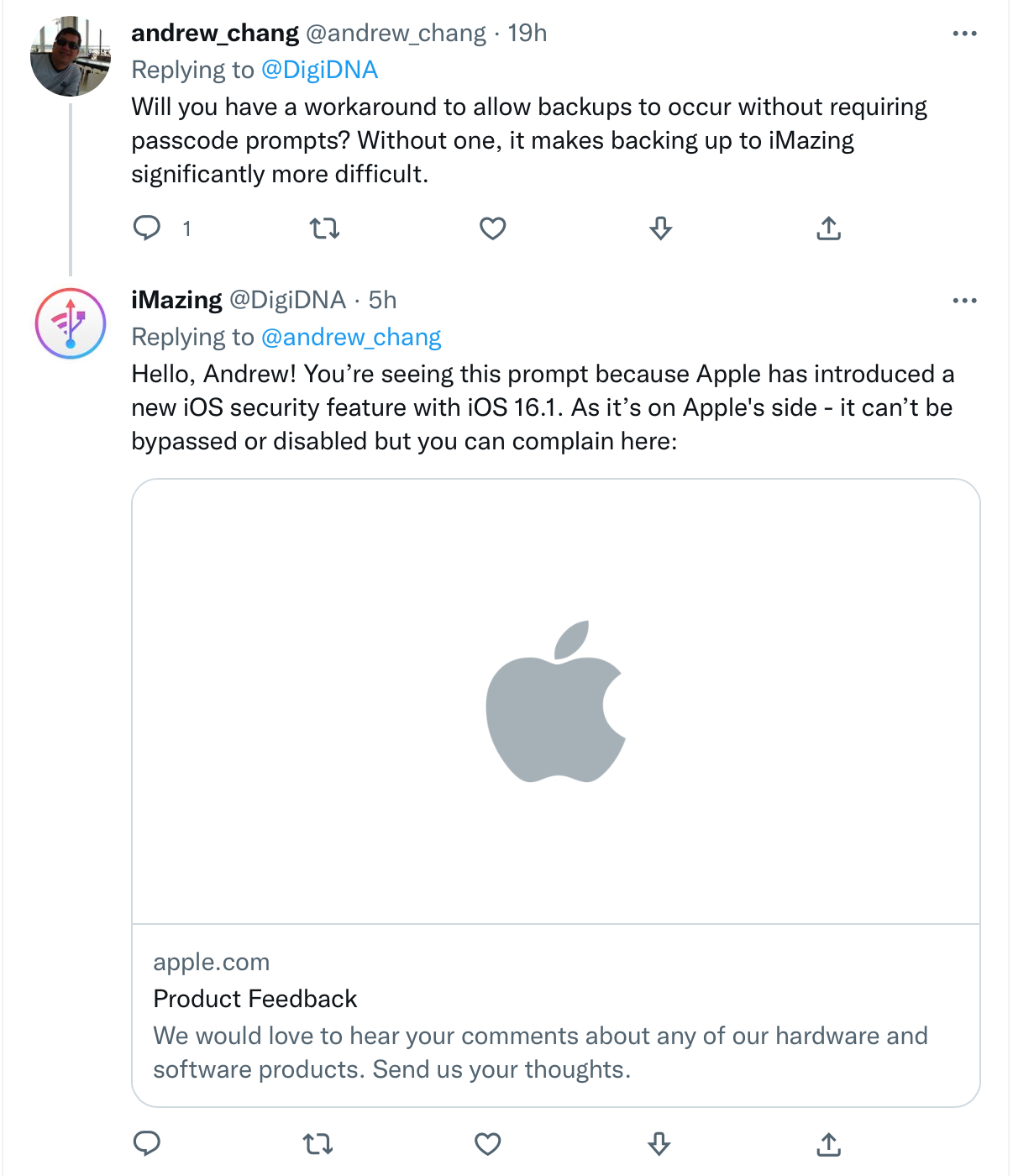
Task: Reply to iMazing's tweet
Action: (148, 1143)
